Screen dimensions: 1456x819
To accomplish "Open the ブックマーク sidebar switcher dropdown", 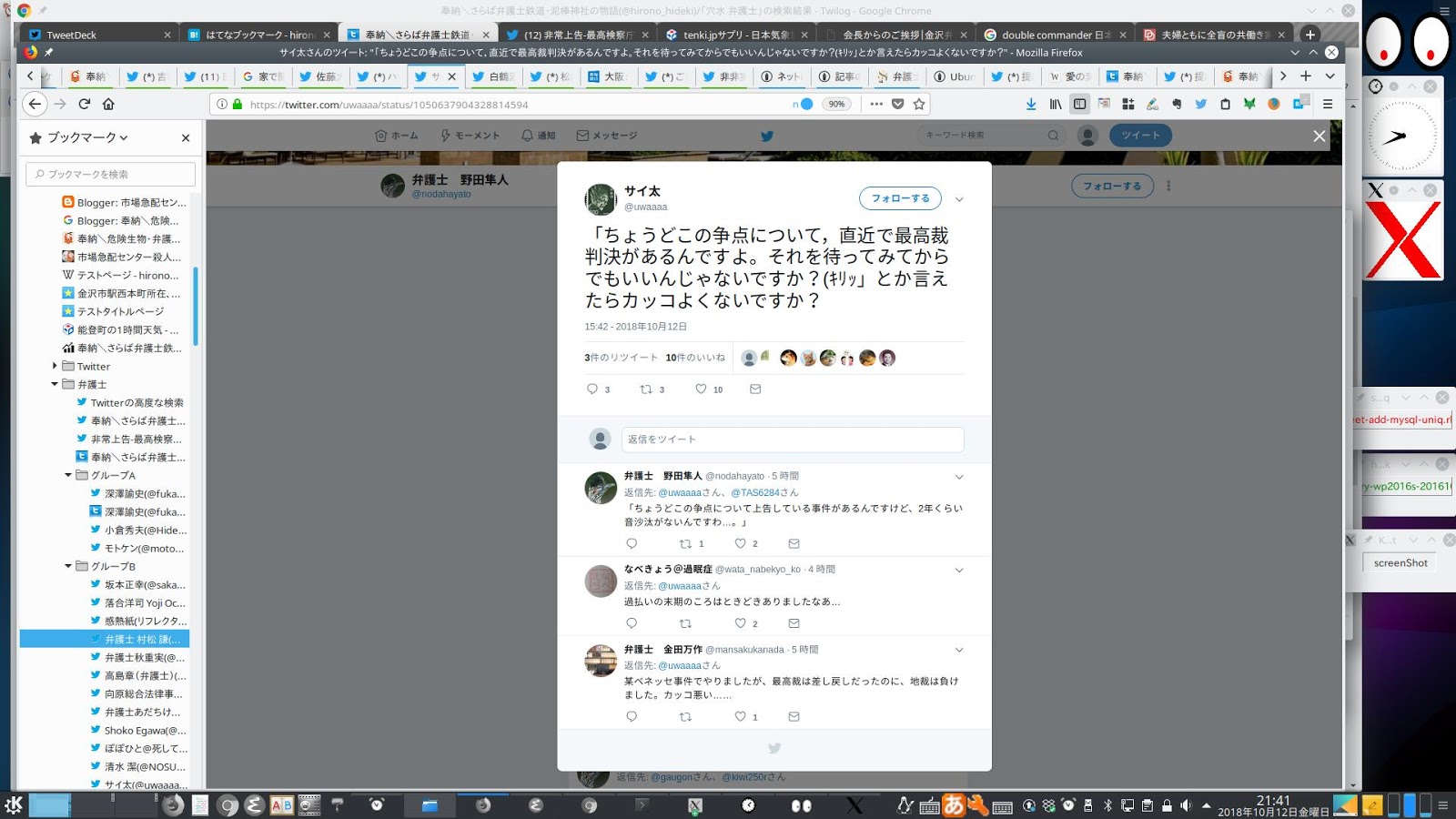I will coord(79,137).
